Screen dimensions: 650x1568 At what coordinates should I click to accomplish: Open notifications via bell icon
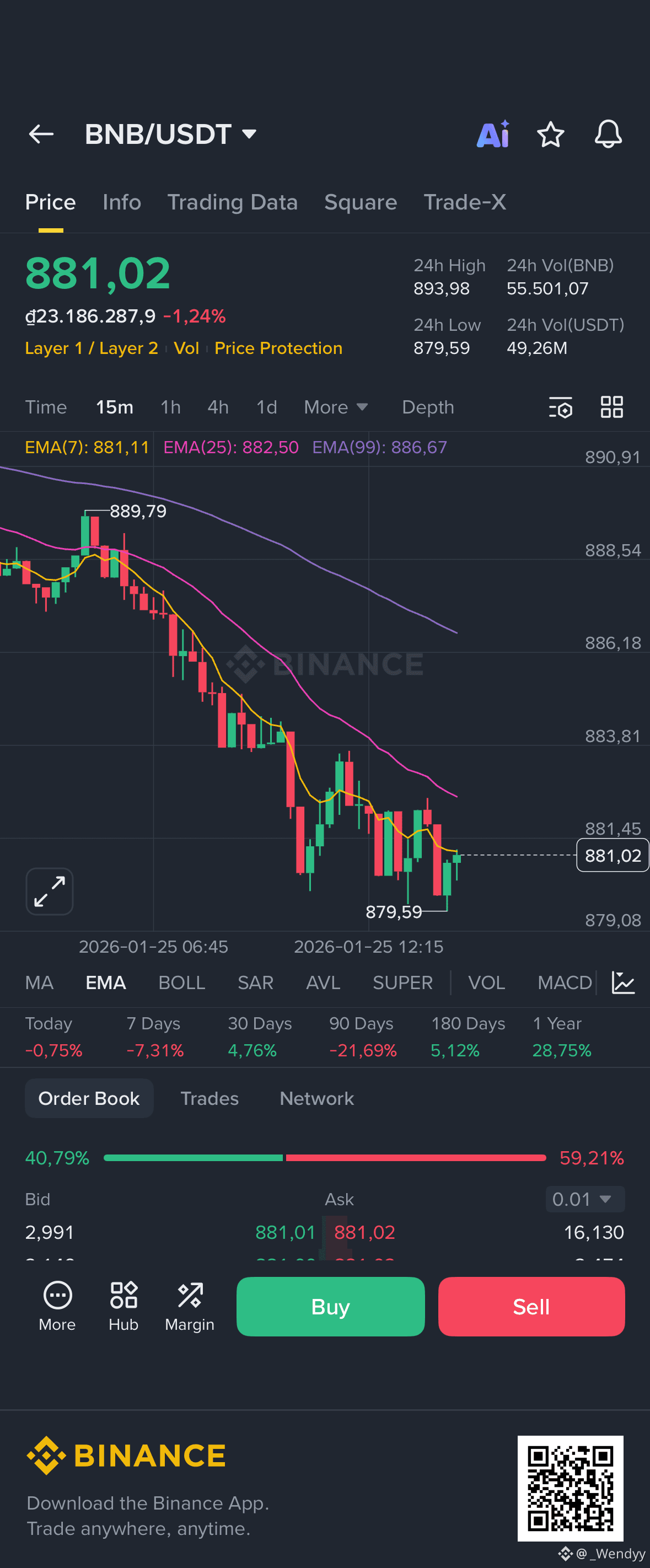click(608, 135)
